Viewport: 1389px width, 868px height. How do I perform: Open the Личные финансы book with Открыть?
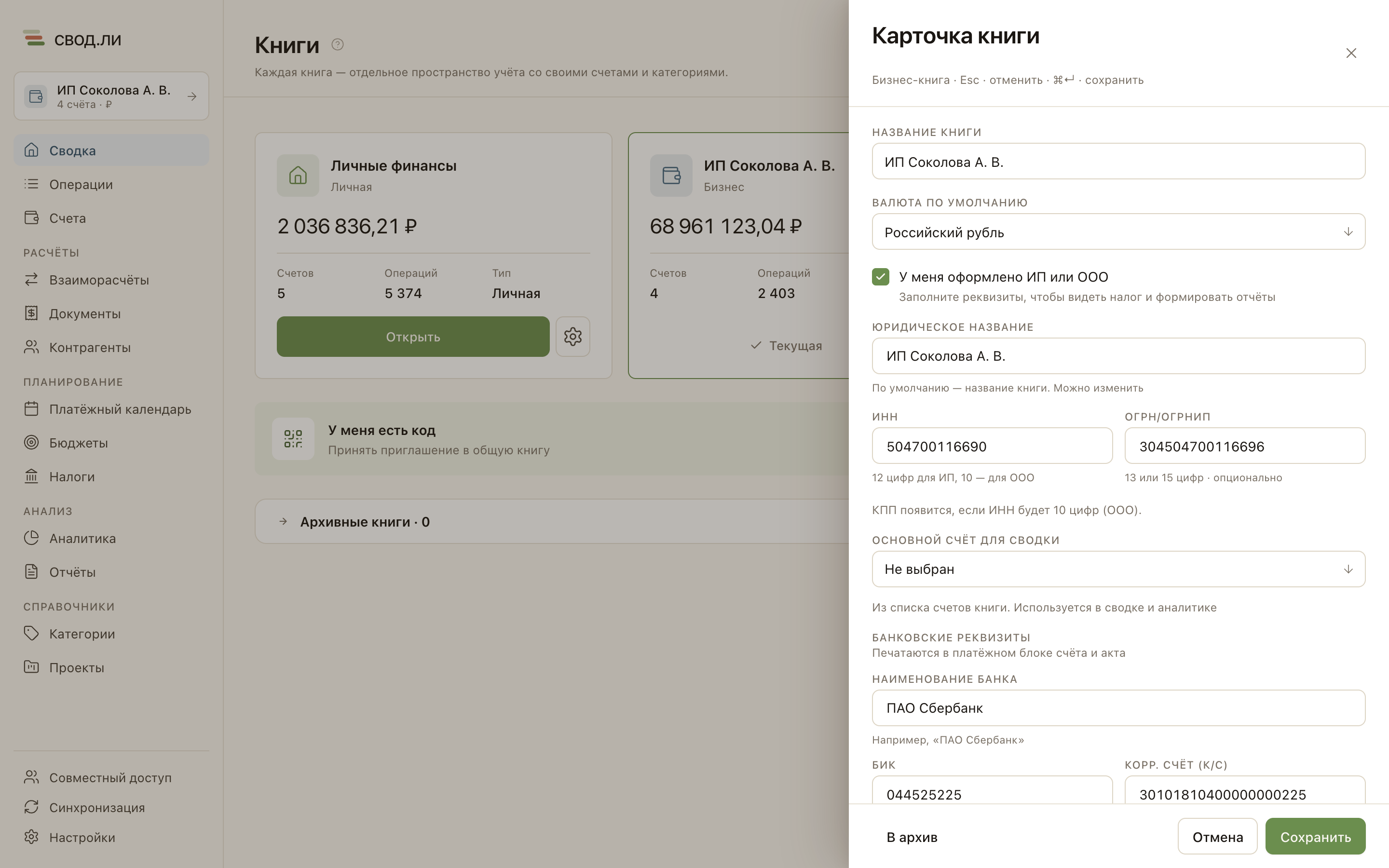(x=413, y=337)
